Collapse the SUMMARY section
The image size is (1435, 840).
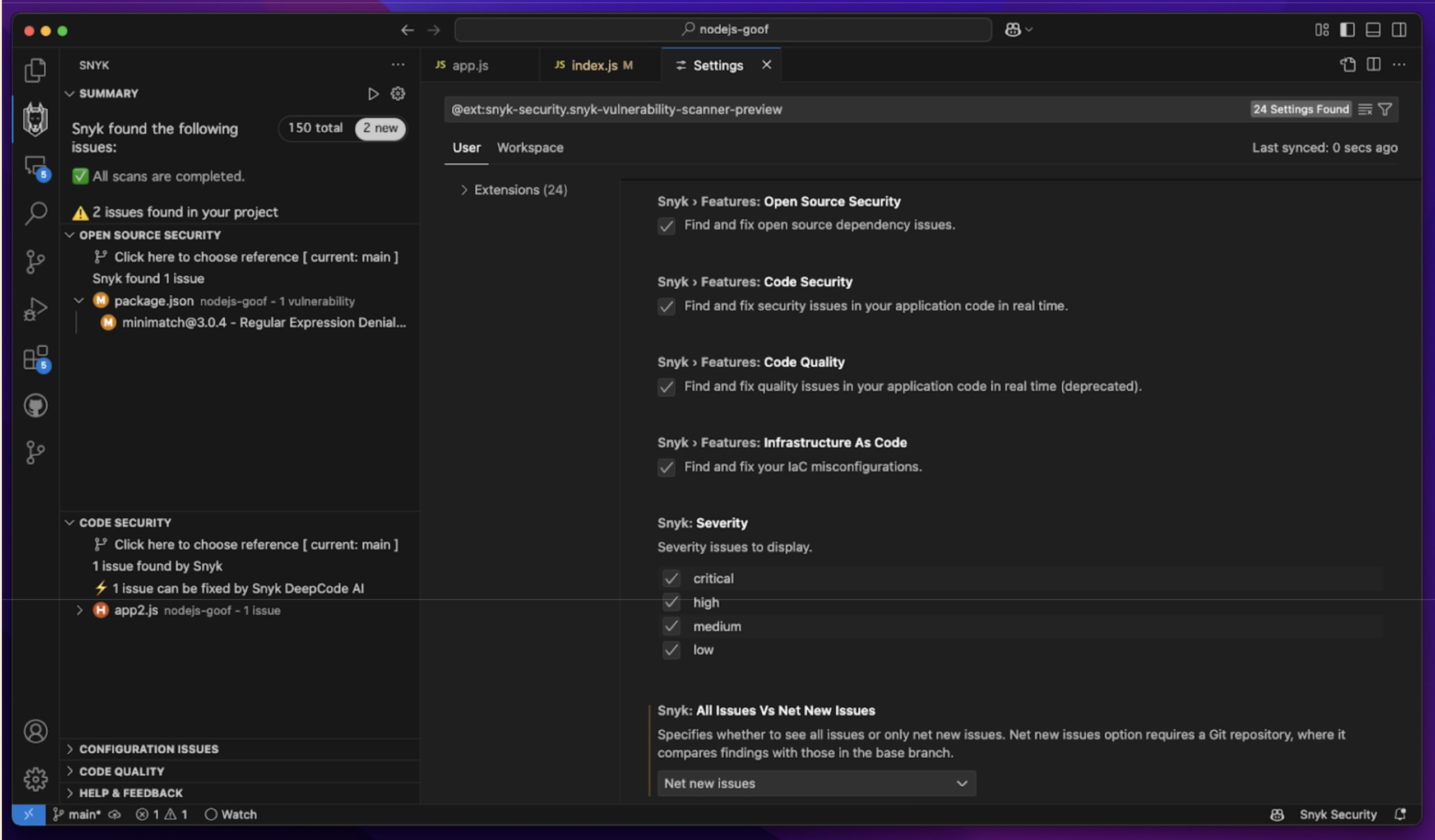tap(70, 94)
